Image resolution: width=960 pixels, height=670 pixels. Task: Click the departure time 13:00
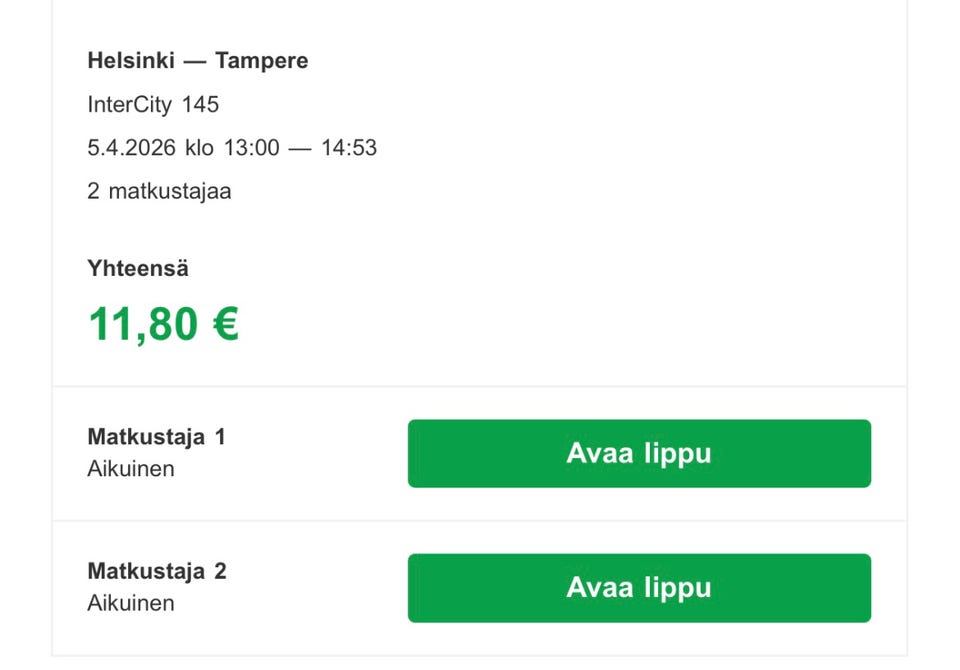click(x=251, y=148)
